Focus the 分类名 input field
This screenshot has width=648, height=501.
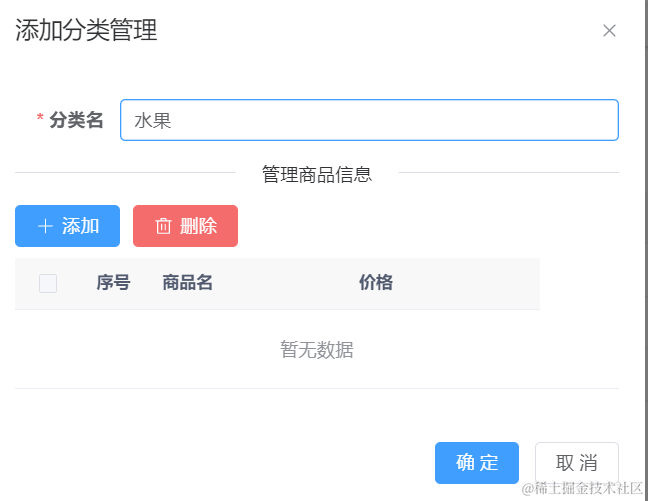(x=369, y=120)
